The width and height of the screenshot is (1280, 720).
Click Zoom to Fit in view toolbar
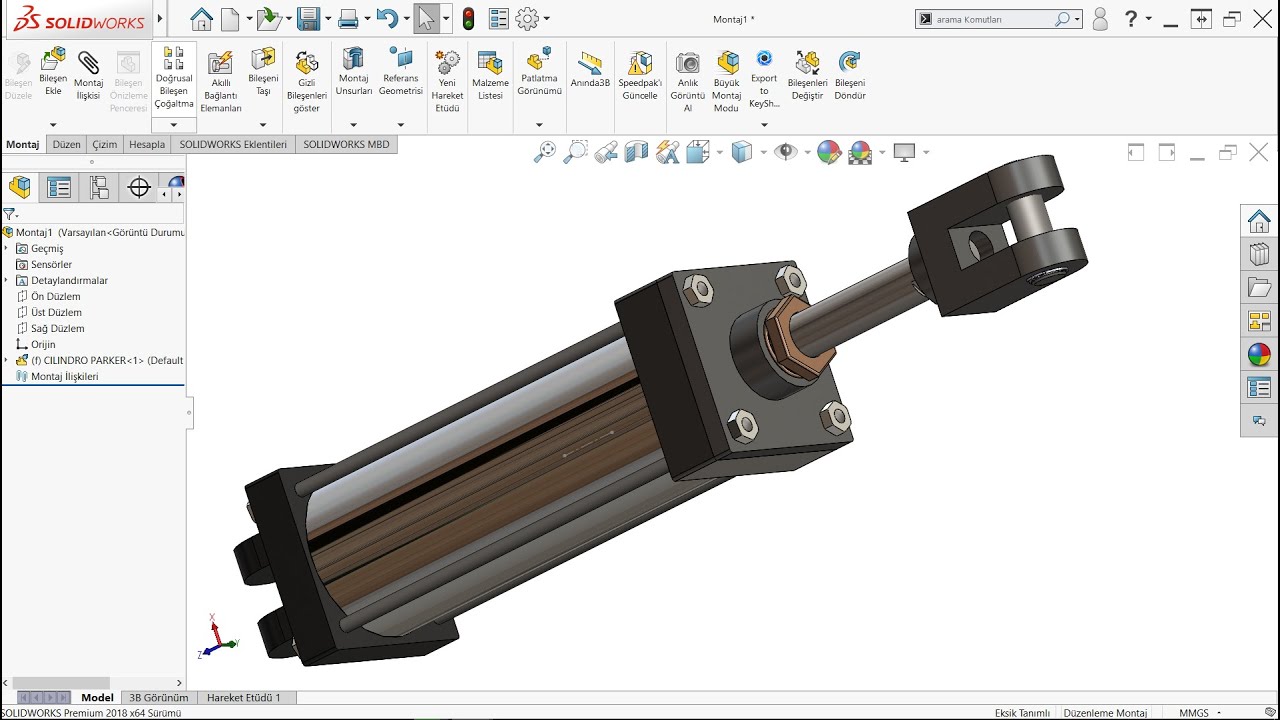pyautogui.click(x=545, y=152)
